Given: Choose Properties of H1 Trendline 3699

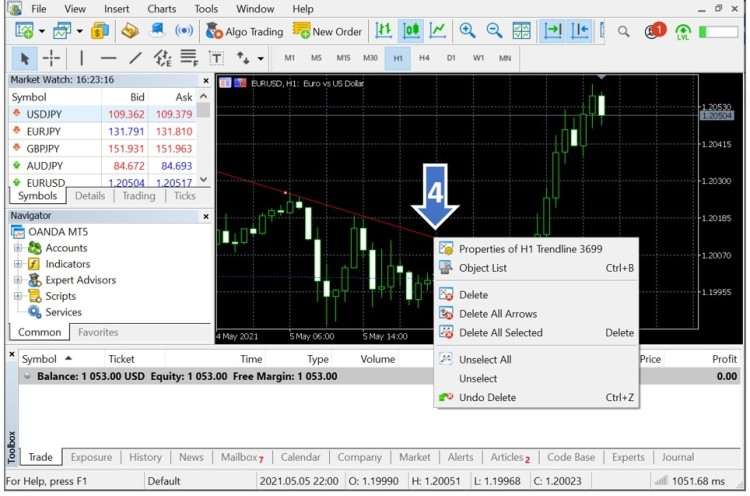Looking at the screenshot, I should [530, 249].
